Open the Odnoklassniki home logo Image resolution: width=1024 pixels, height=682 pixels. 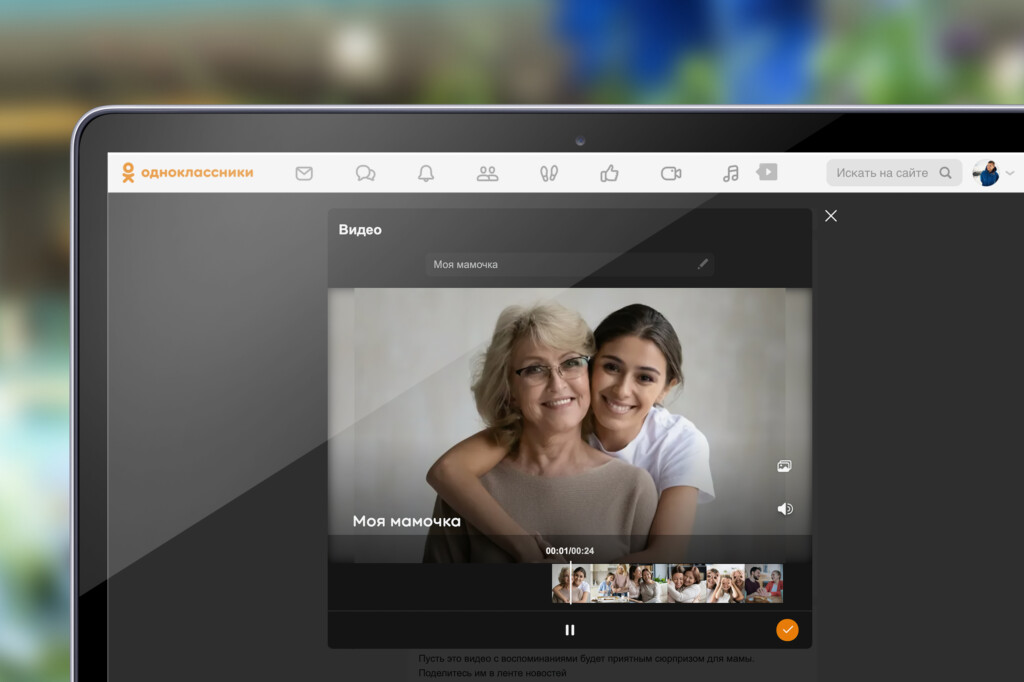(187, 172)
